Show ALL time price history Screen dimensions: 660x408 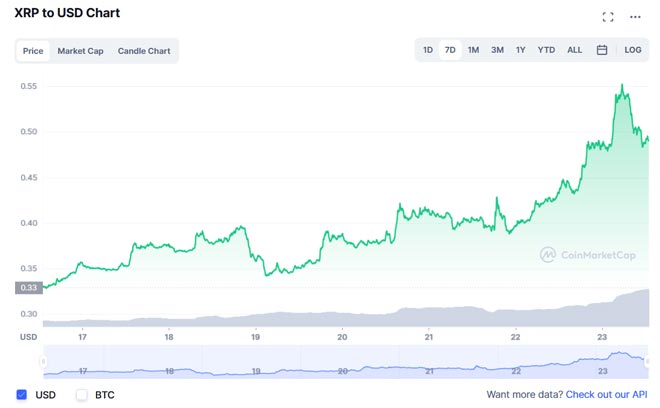point(574,50)
